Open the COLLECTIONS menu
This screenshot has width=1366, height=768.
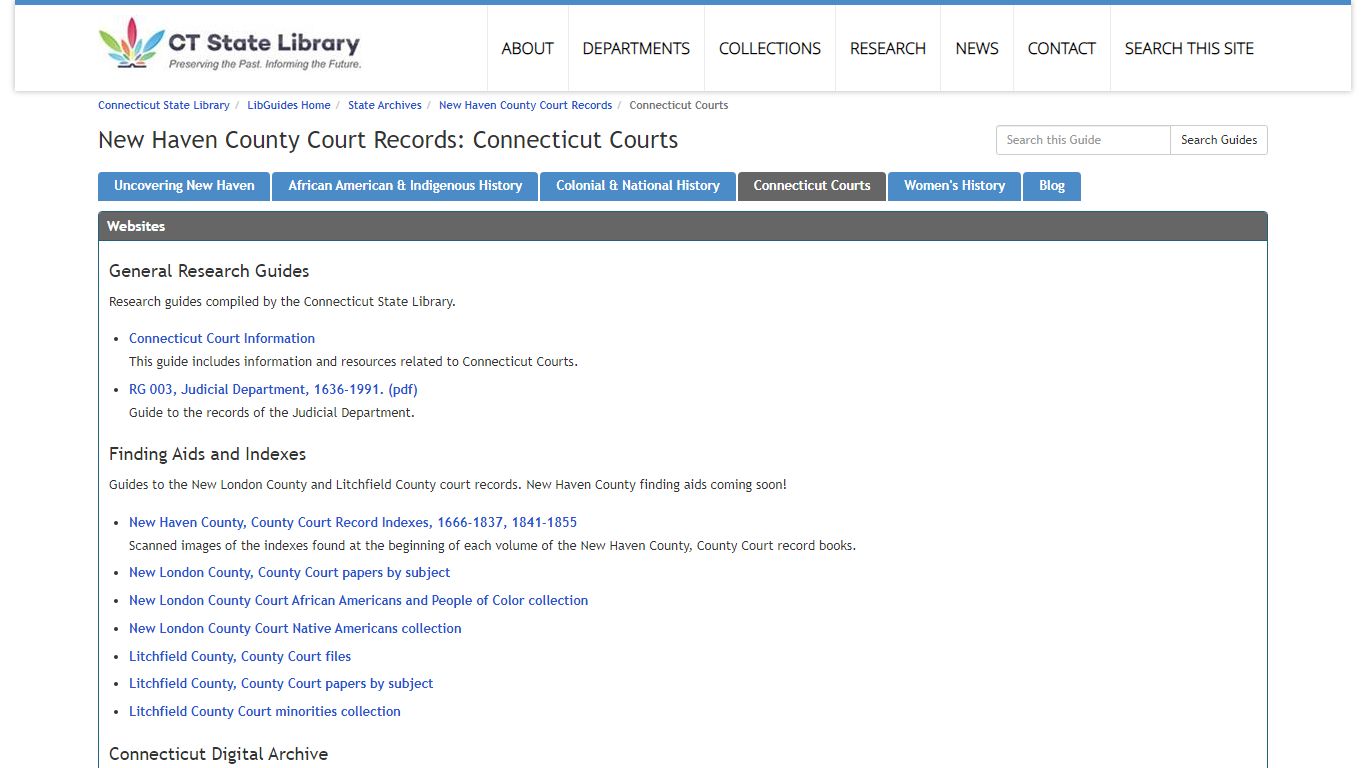(x=770, y=48)
